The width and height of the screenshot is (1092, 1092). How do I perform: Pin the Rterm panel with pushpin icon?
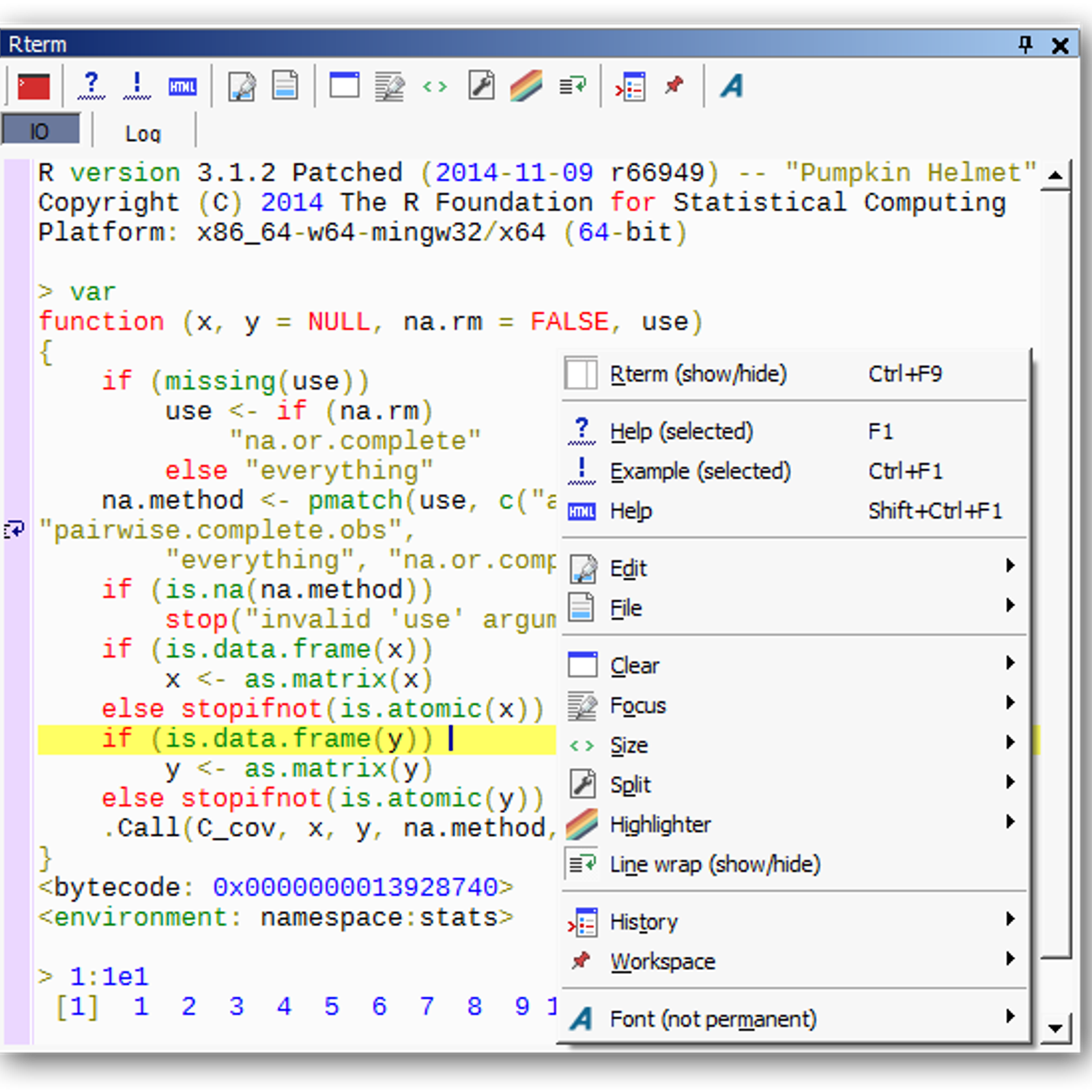click(1025, 45)
